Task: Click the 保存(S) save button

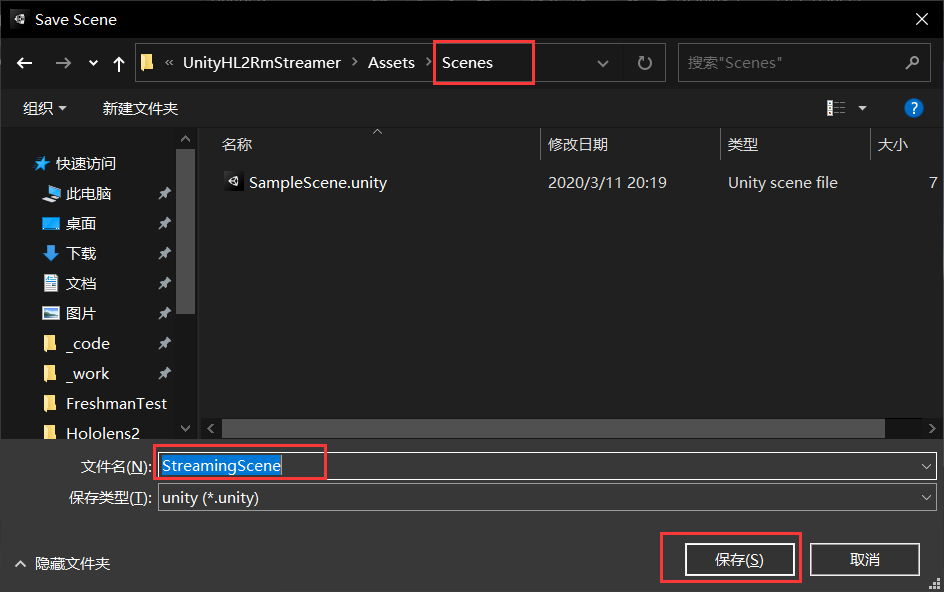Action: tap(739, 560)
